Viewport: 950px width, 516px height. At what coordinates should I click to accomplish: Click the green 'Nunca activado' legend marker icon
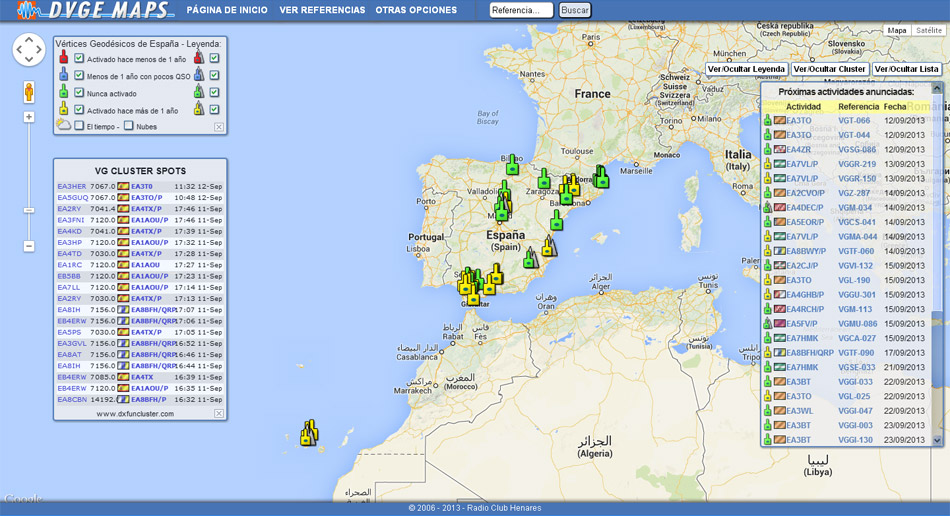pyautogui.click(x=64, y=92)
